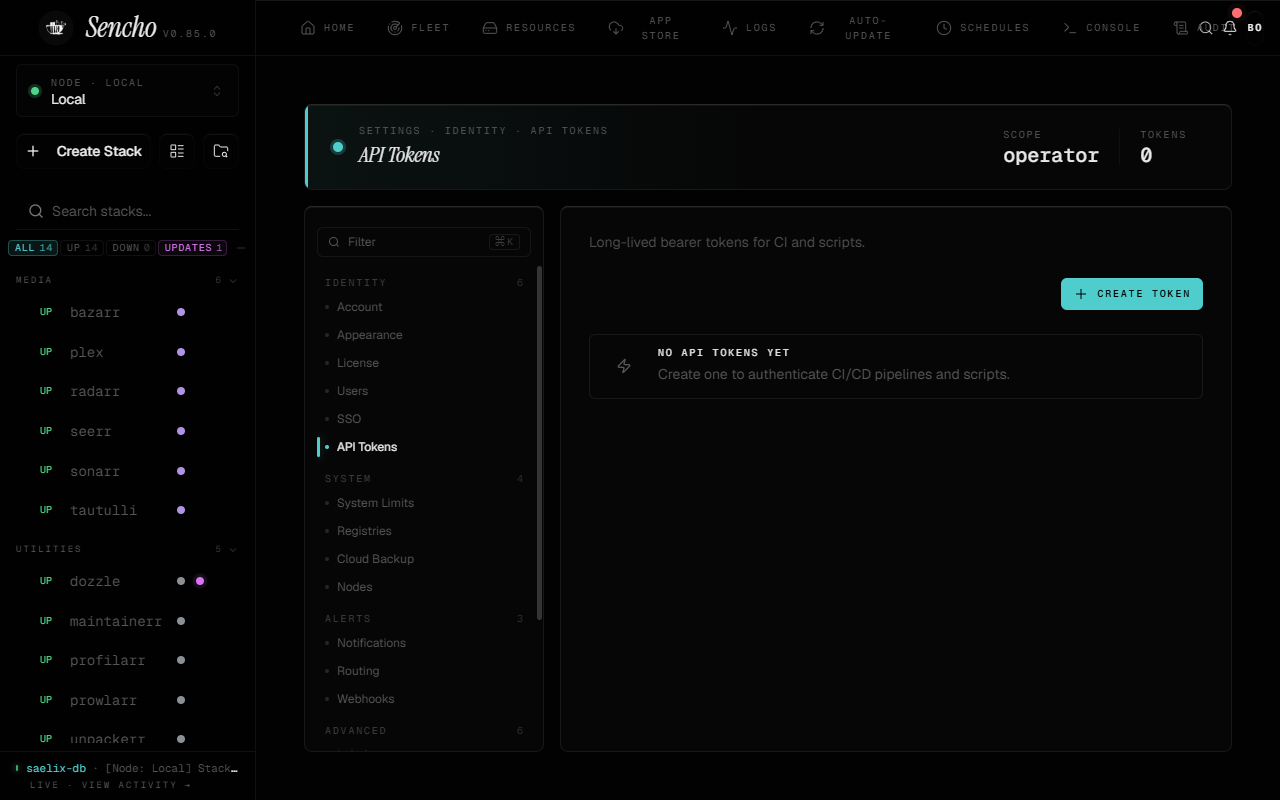Select the DOWN 0 filter chip
The width and height of the screenshot is (1280, 800).
click(x=131, y=248)
